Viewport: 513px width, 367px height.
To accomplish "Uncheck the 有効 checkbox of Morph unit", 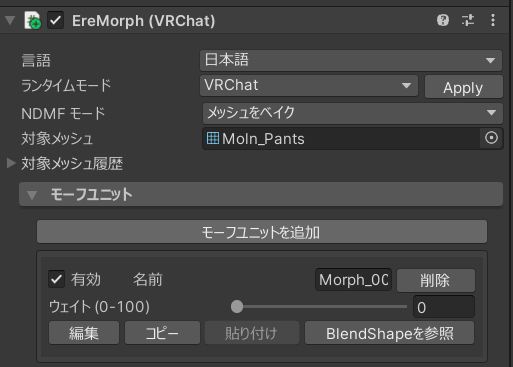I will (x=56, y=279).
